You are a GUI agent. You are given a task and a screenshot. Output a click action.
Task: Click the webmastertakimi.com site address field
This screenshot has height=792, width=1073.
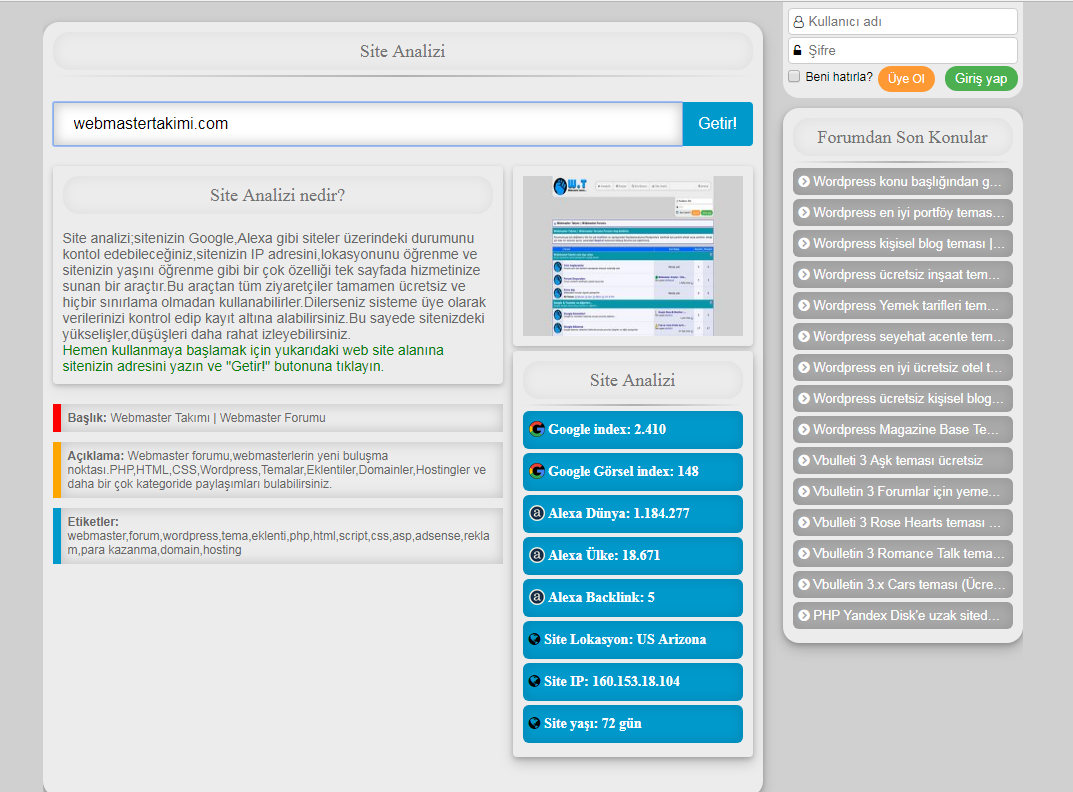coord(368,124)
